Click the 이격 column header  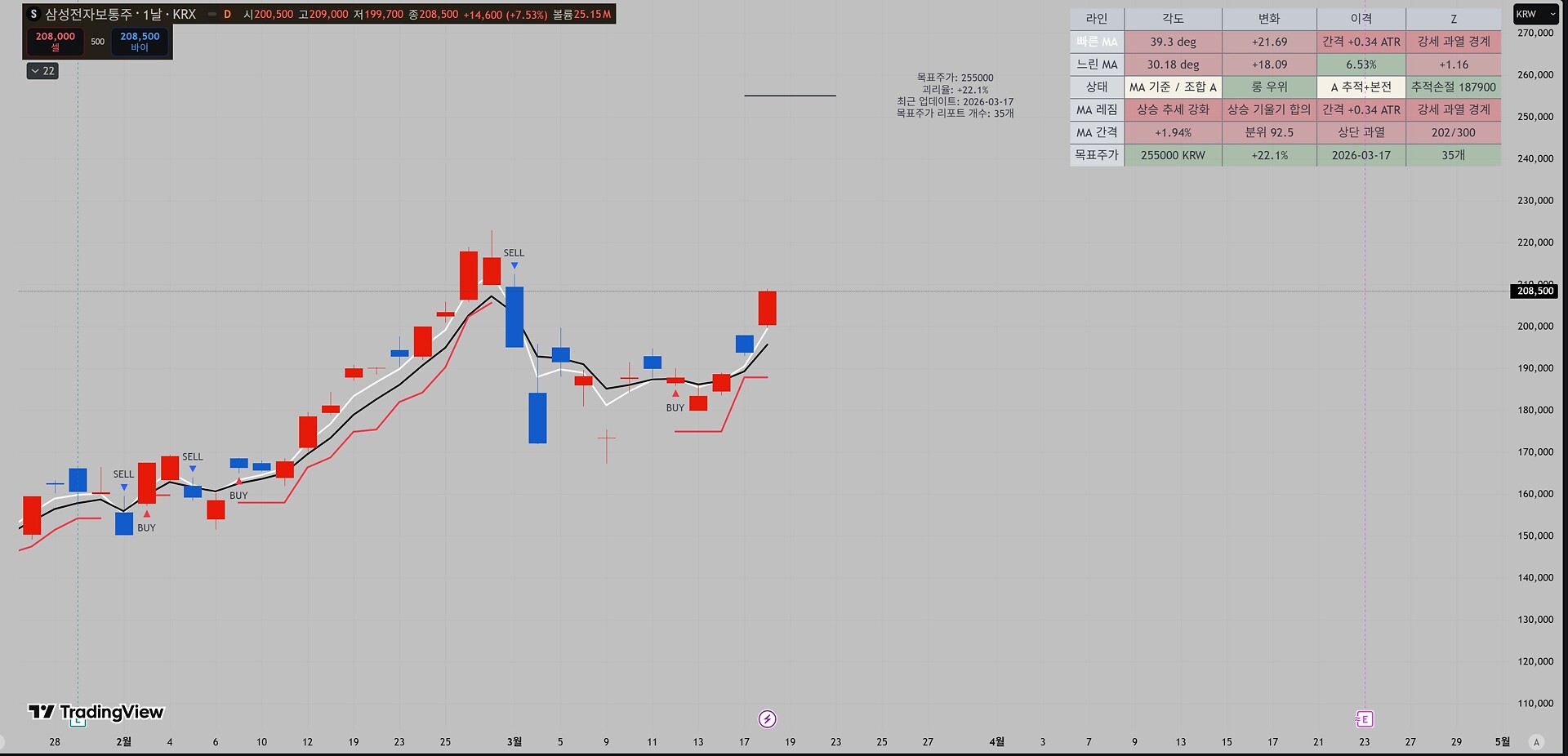point(1361,19)
